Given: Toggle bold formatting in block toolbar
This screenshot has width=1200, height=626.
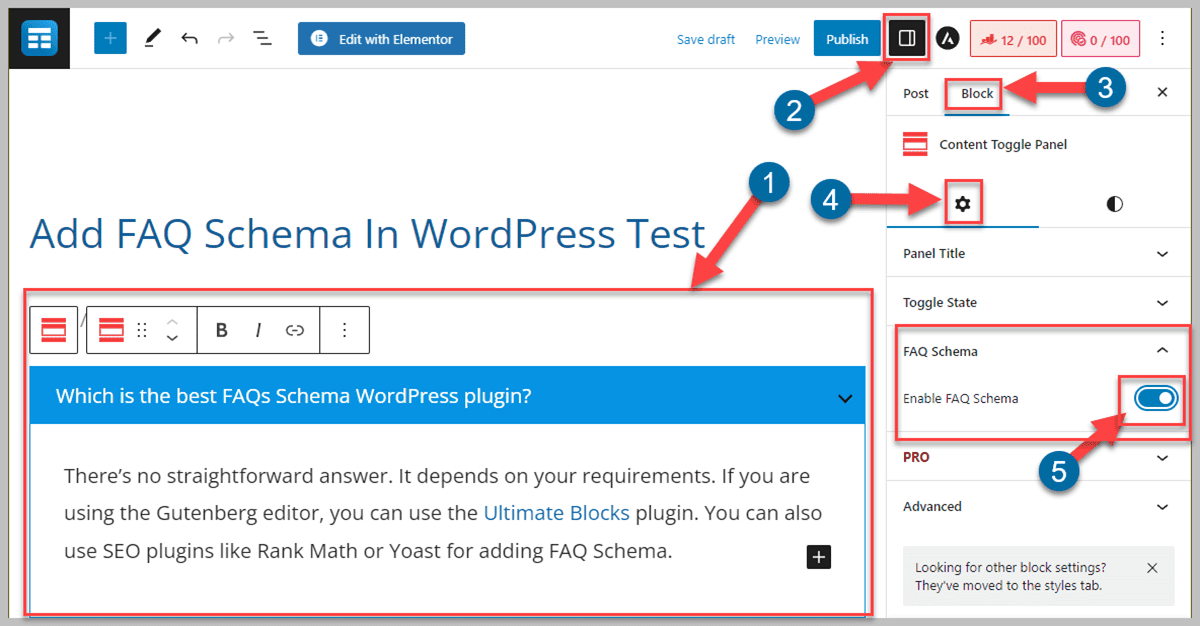Looking at the screenshot, I should coord(221,329).
